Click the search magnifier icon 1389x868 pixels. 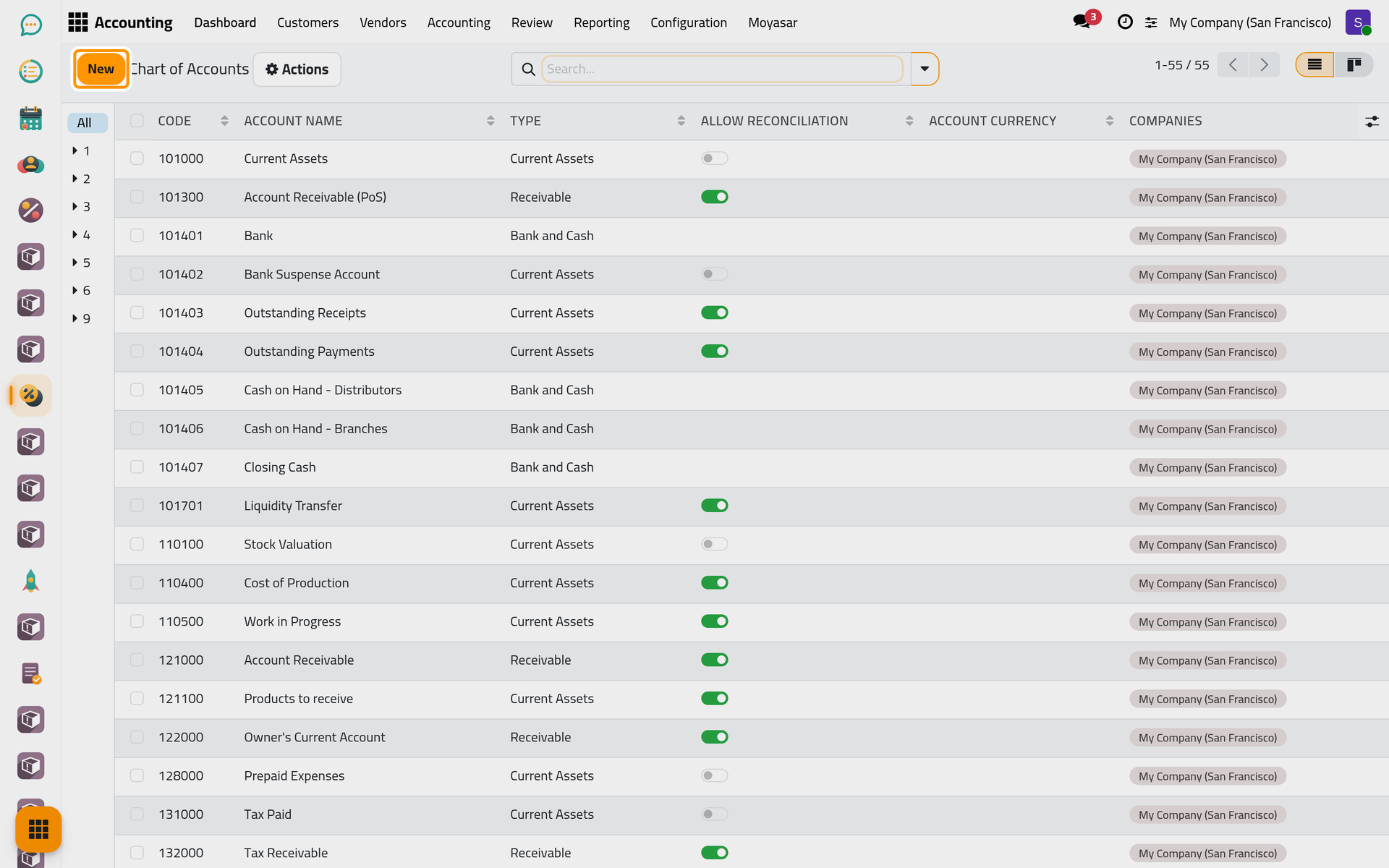(528, 69)
